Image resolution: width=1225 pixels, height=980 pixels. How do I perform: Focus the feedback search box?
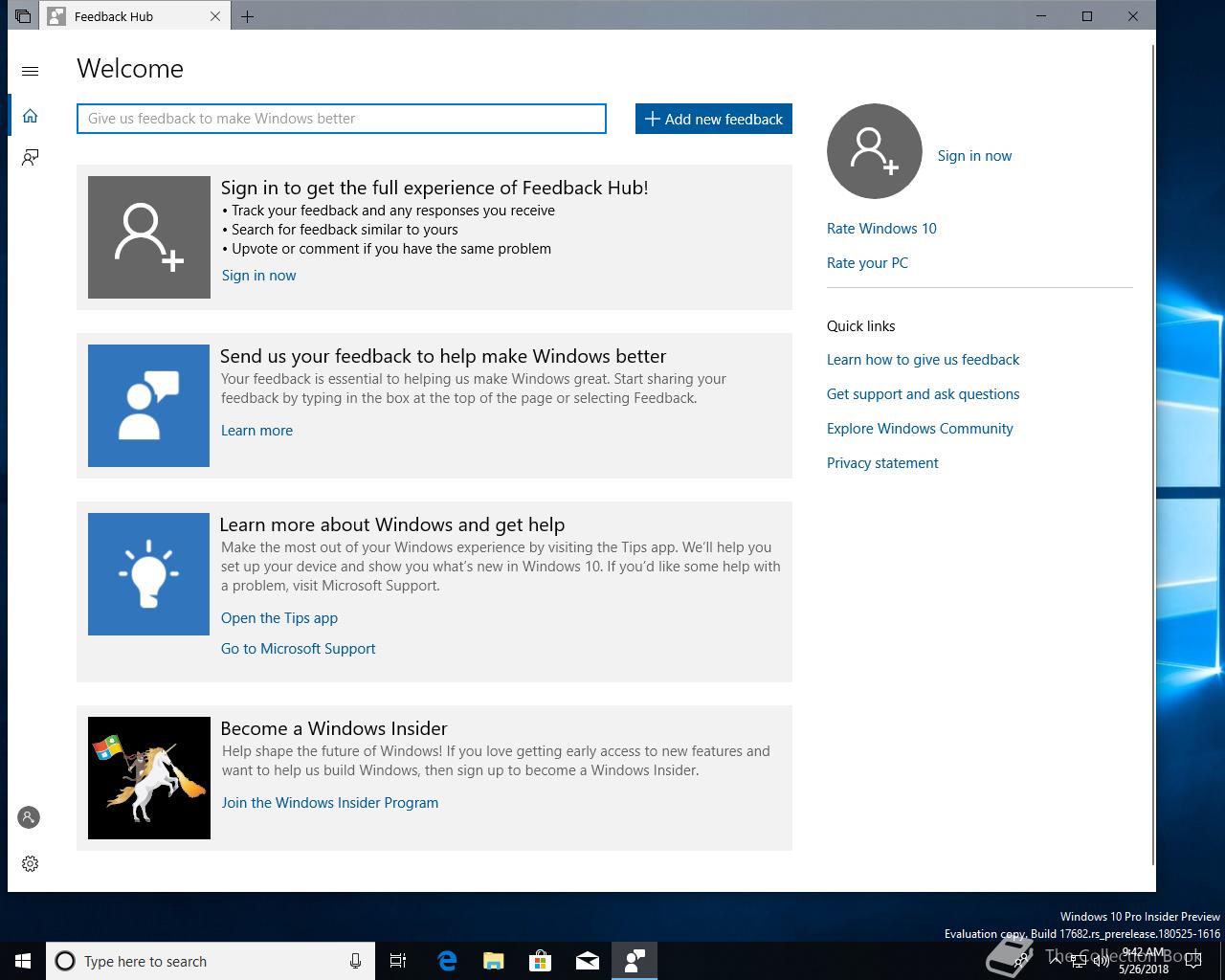click(x=342, y=119)
